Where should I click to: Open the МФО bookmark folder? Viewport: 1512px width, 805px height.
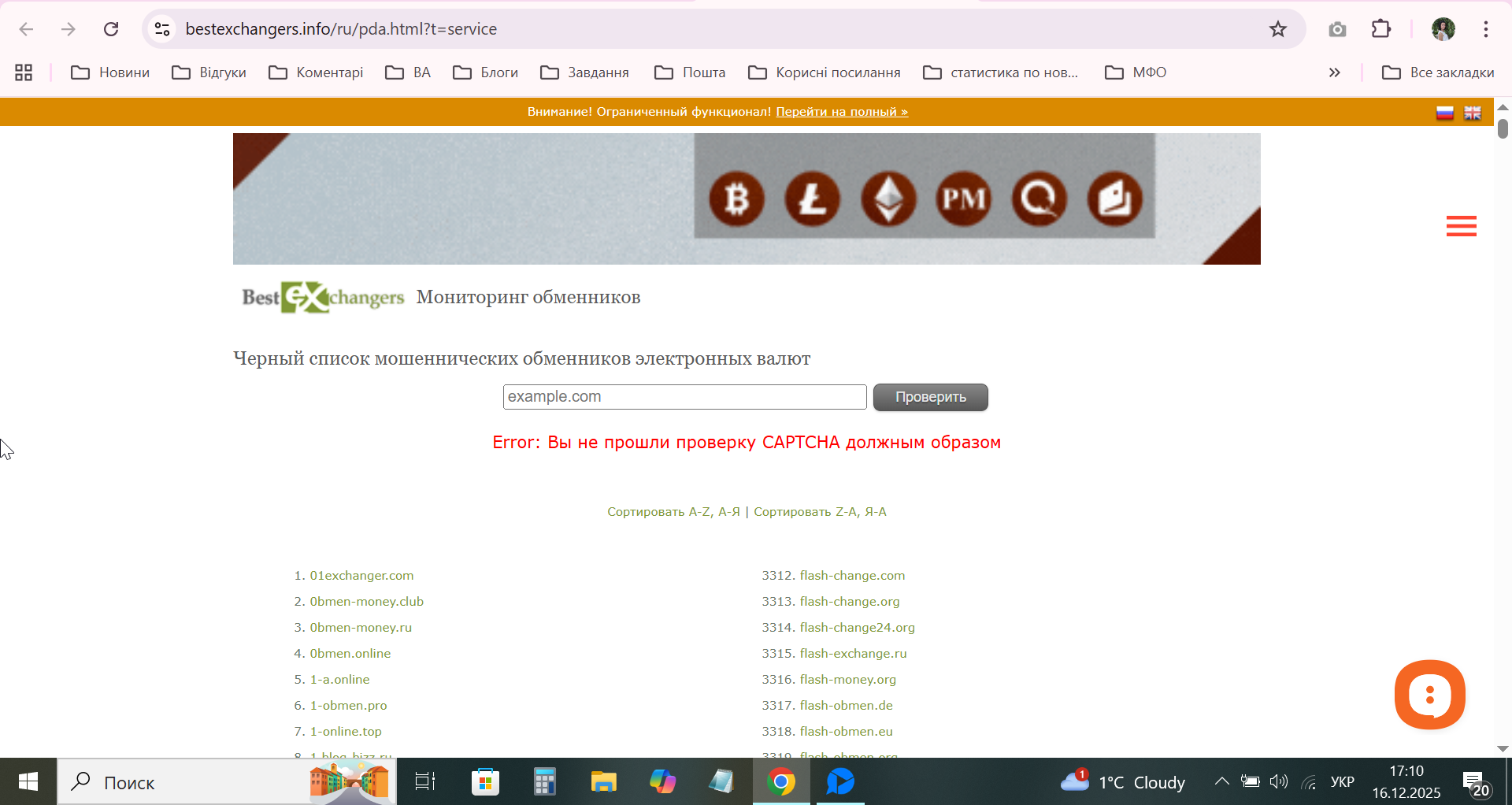(1136, 72)
